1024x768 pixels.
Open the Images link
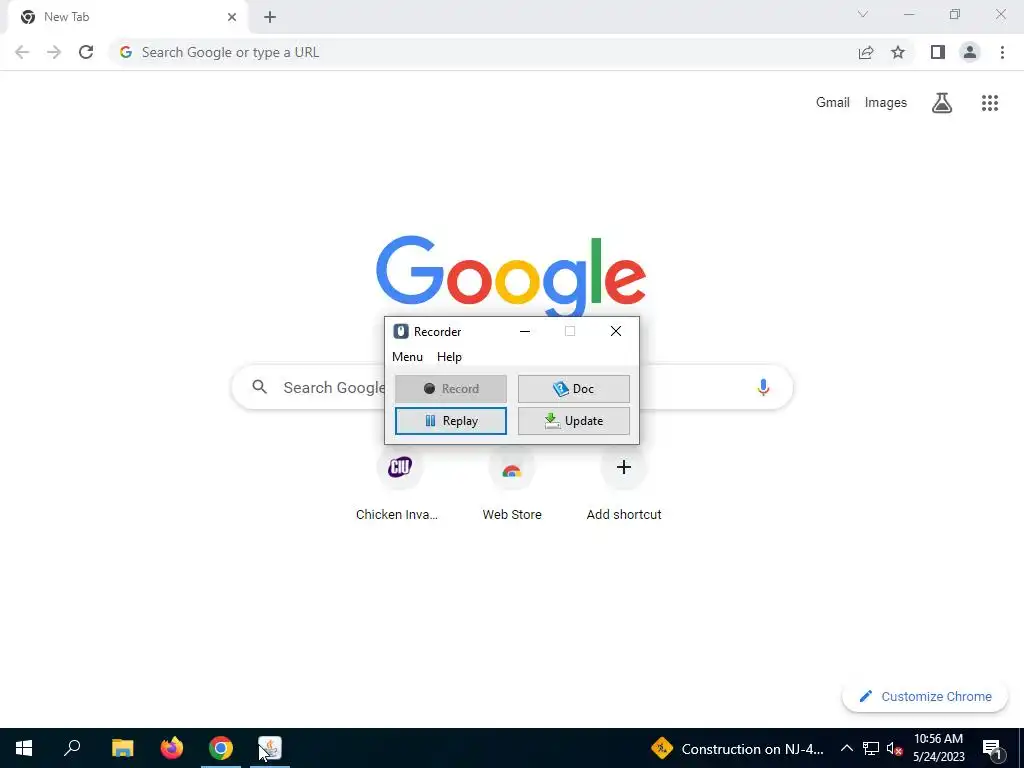point(886,103)
